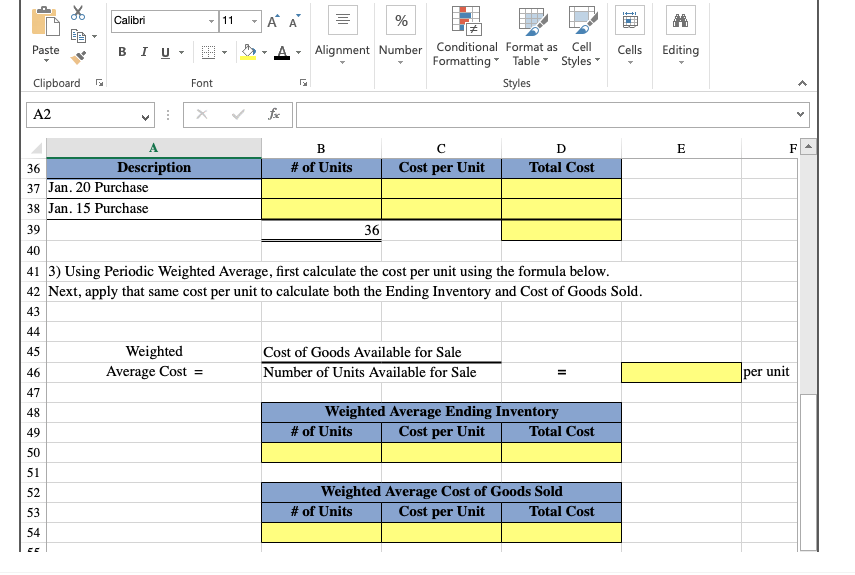This screenshot has width=855, height=575.
Task: Open underline style dropdown arrow
Action: coord(182,53)
